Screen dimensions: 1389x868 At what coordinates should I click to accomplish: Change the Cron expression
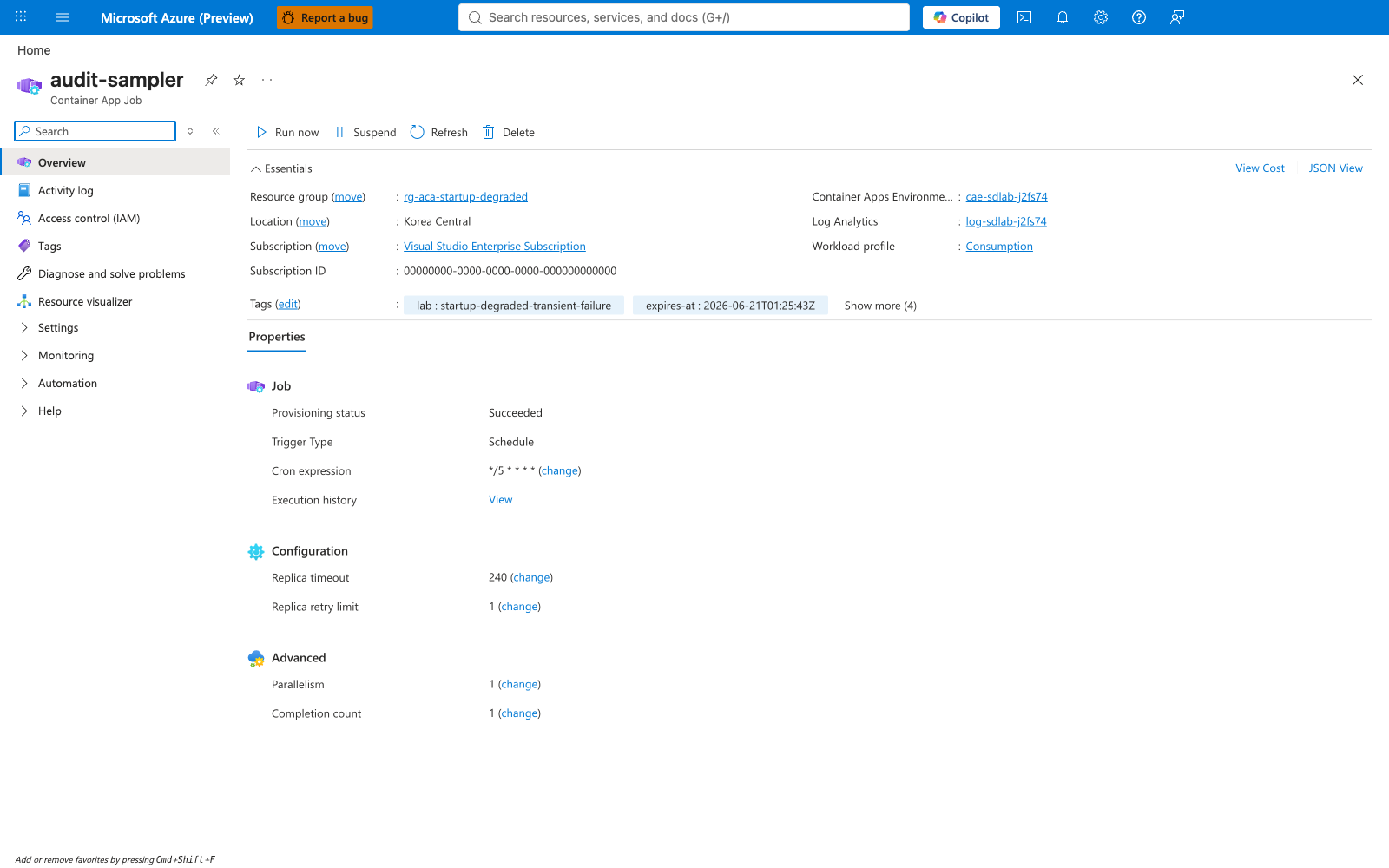560,470
